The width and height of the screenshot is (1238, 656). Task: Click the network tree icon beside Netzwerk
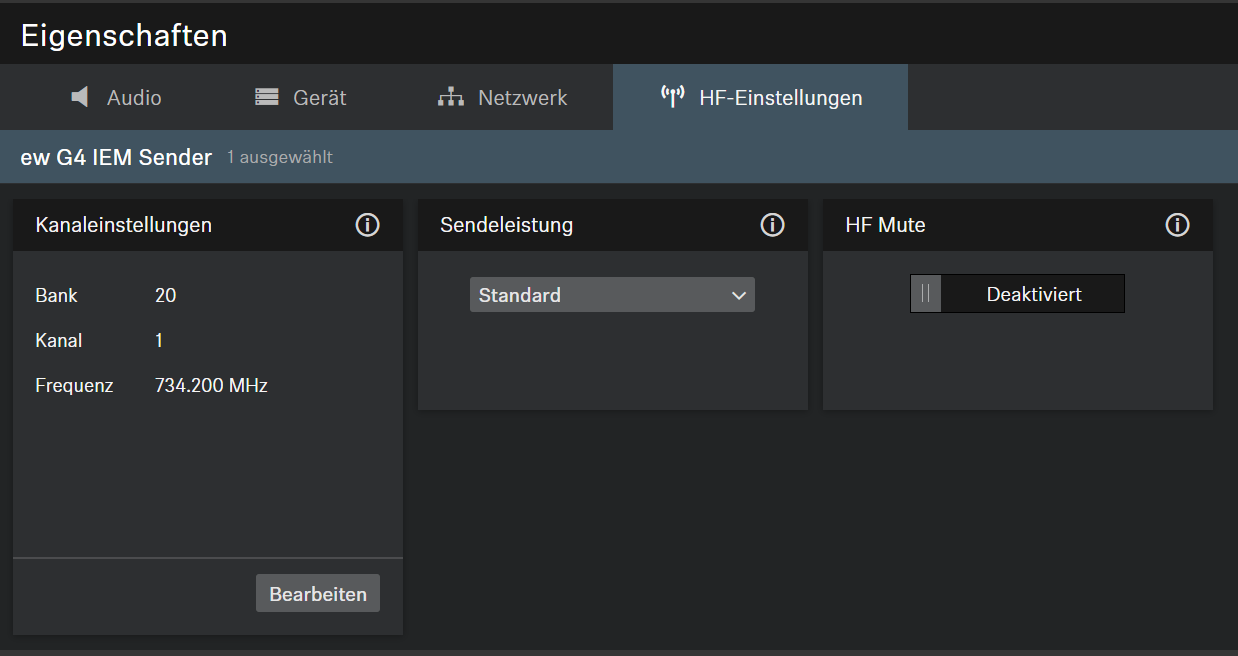451,97
